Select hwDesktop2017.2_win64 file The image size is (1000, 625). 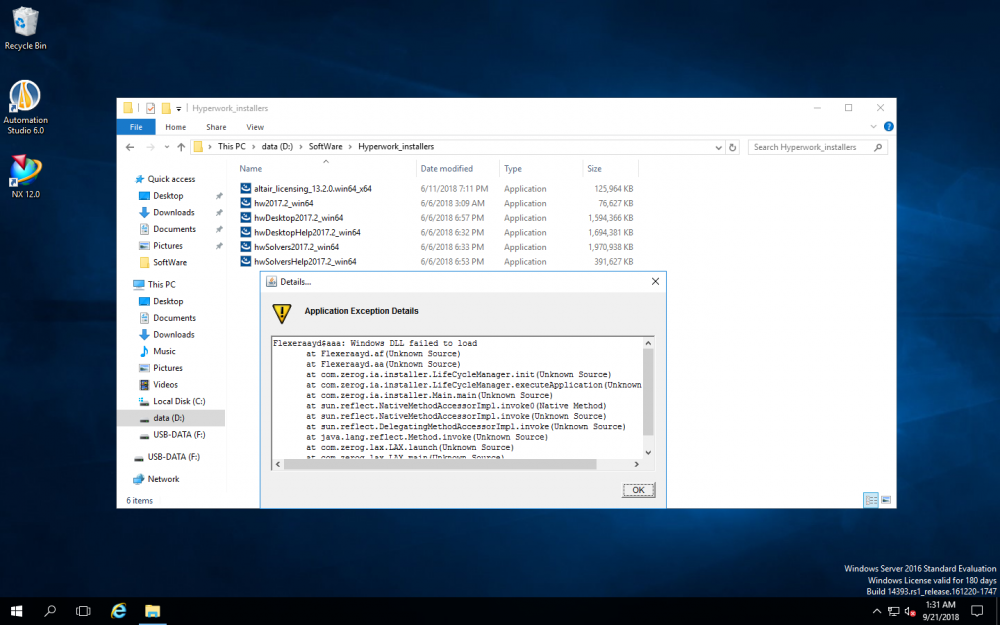pos(298,218)
